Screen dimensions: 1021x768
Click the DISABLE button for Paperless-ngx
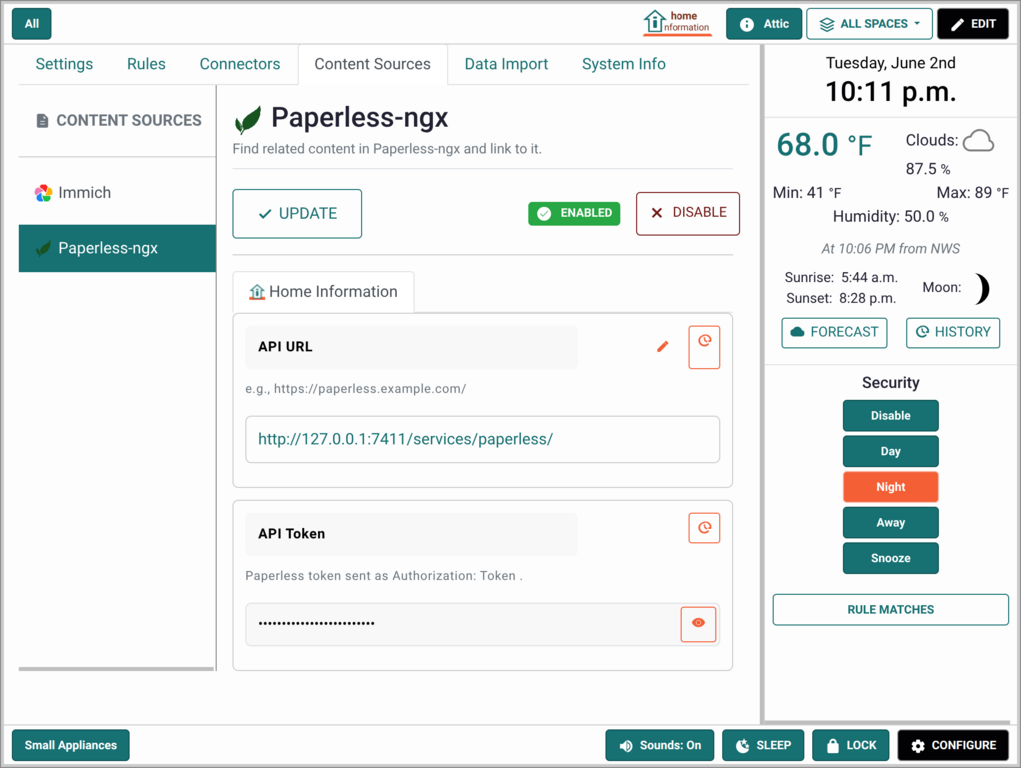(688, 214)
